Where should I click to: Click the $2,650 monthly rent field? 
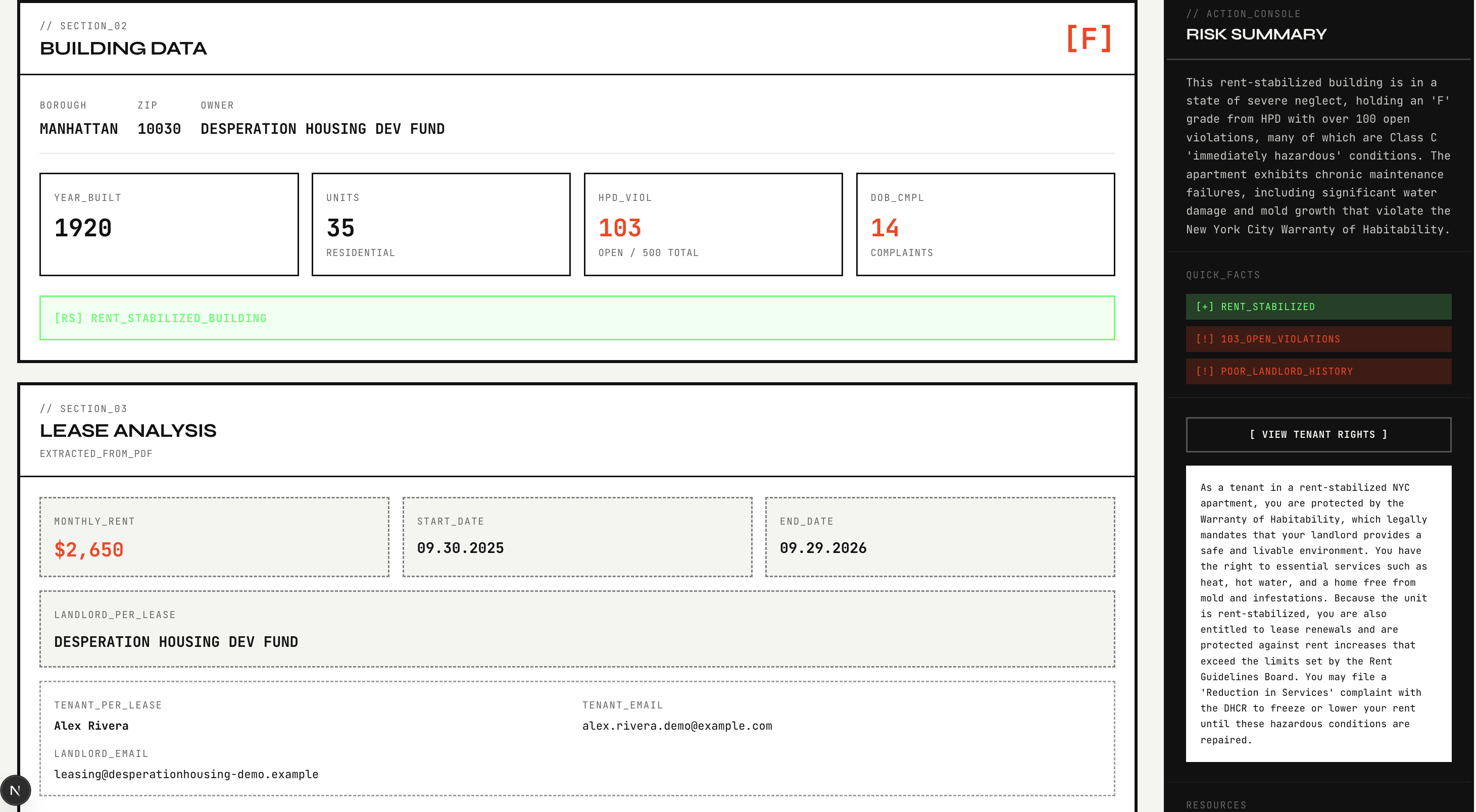click(x=89, y=550)
